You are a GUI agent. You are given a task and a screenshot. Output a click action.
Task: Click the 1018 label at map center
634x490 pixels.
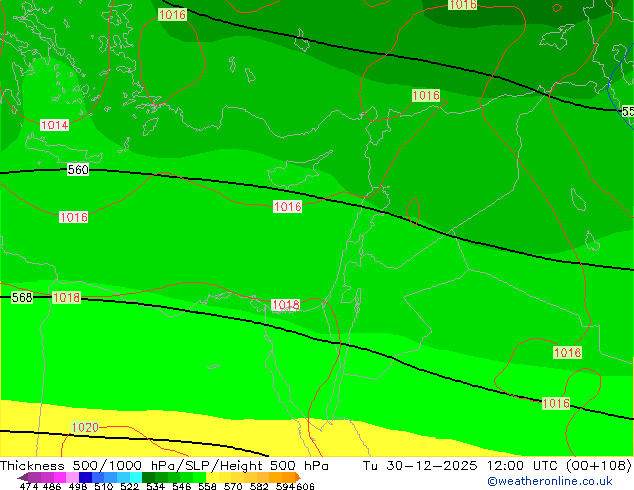click(x=285, y=305)
